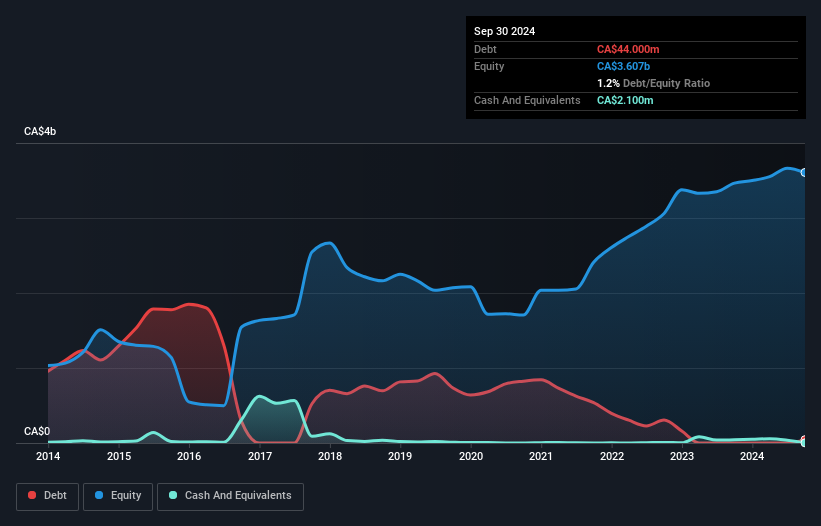This screenshot has width=821, height=526.
Task: Click the CA$3.607b equity value
Action: [623, 66]
